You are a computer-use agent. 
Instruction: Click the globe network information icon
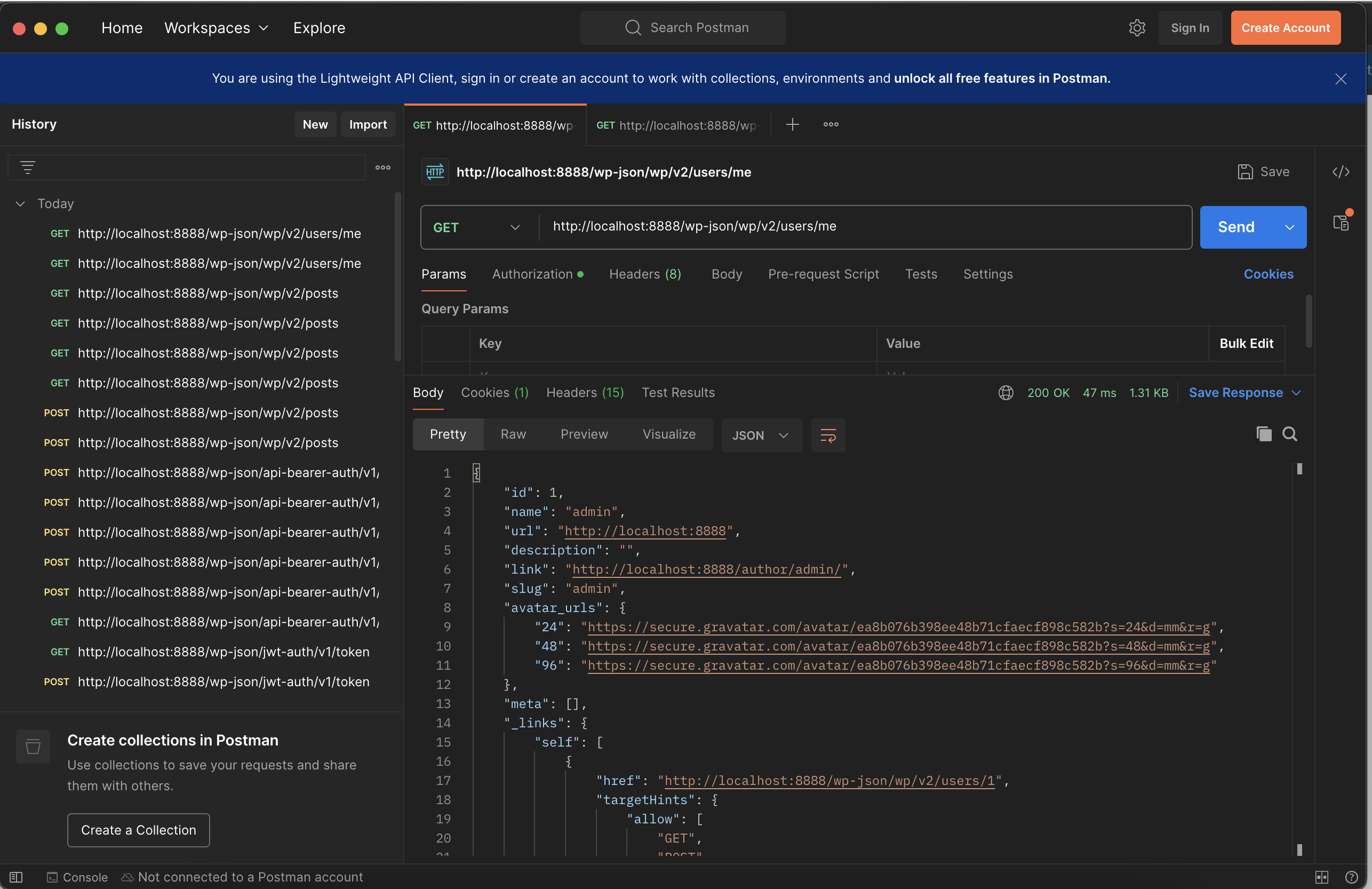[x=1006, y=393]
